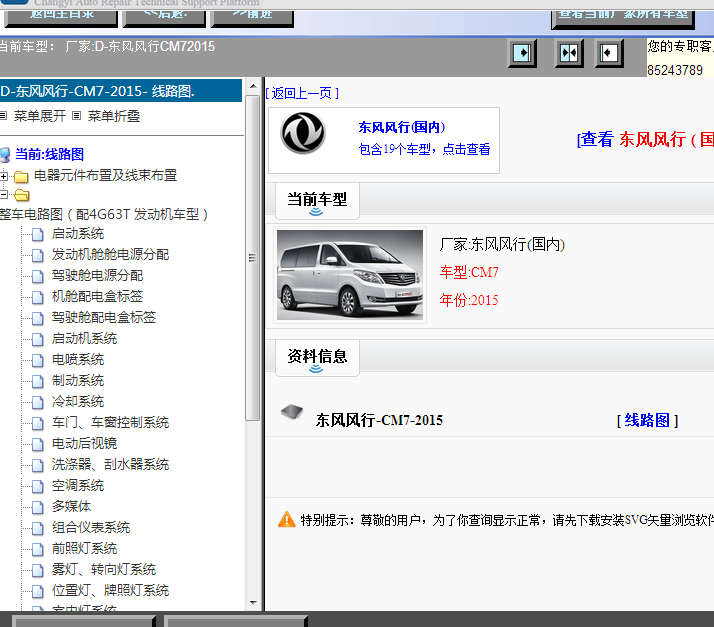Screen dimensions: 714x627
Task: Click the collapse-left arrow icon
Action: point(609,53)
